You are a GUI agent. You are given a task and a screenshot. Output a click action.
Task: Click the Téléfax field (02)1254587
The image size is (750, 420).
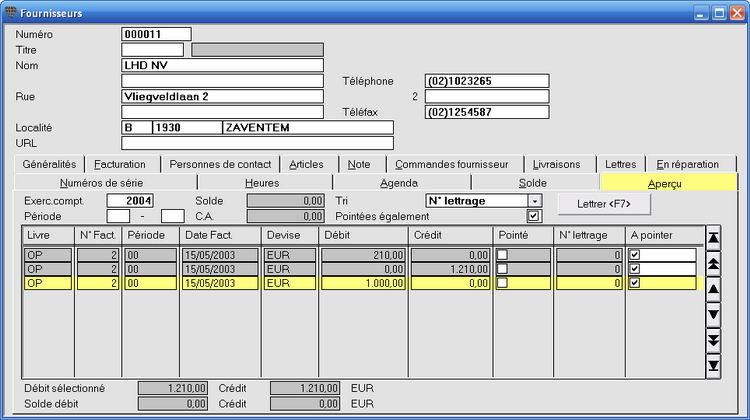487,112
